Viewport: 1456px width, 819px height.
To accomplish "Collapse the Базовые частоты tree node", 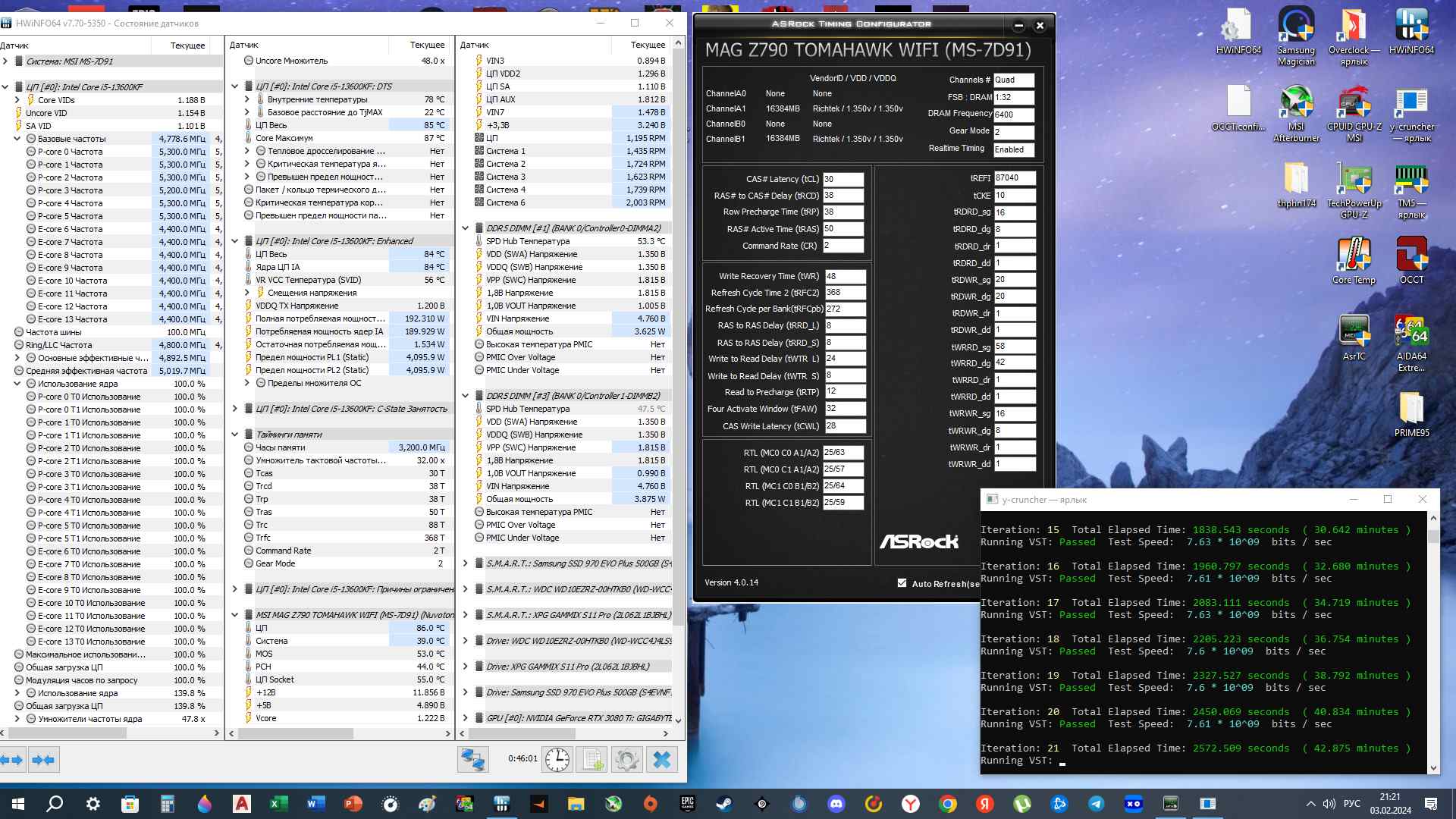I will [x=17, y=139].
